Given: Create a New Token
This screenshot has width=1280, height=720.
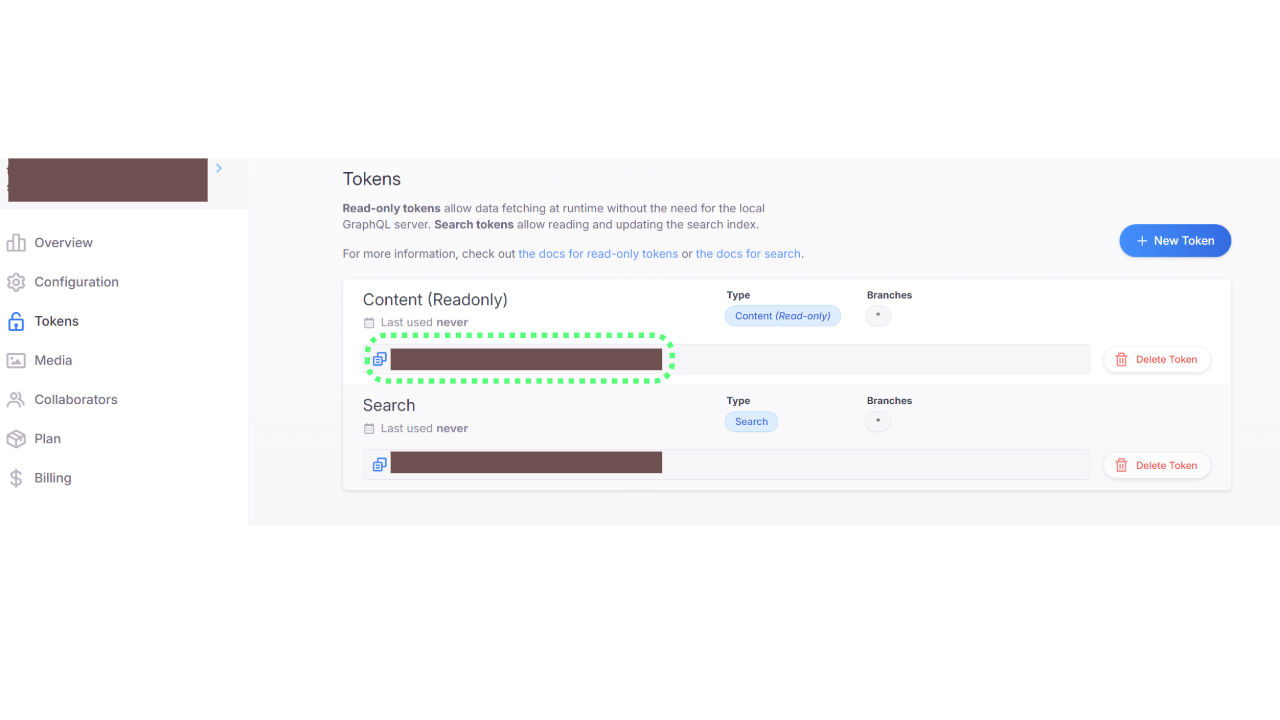Looking at the screenshot, I should click(x=1175, y=241).
